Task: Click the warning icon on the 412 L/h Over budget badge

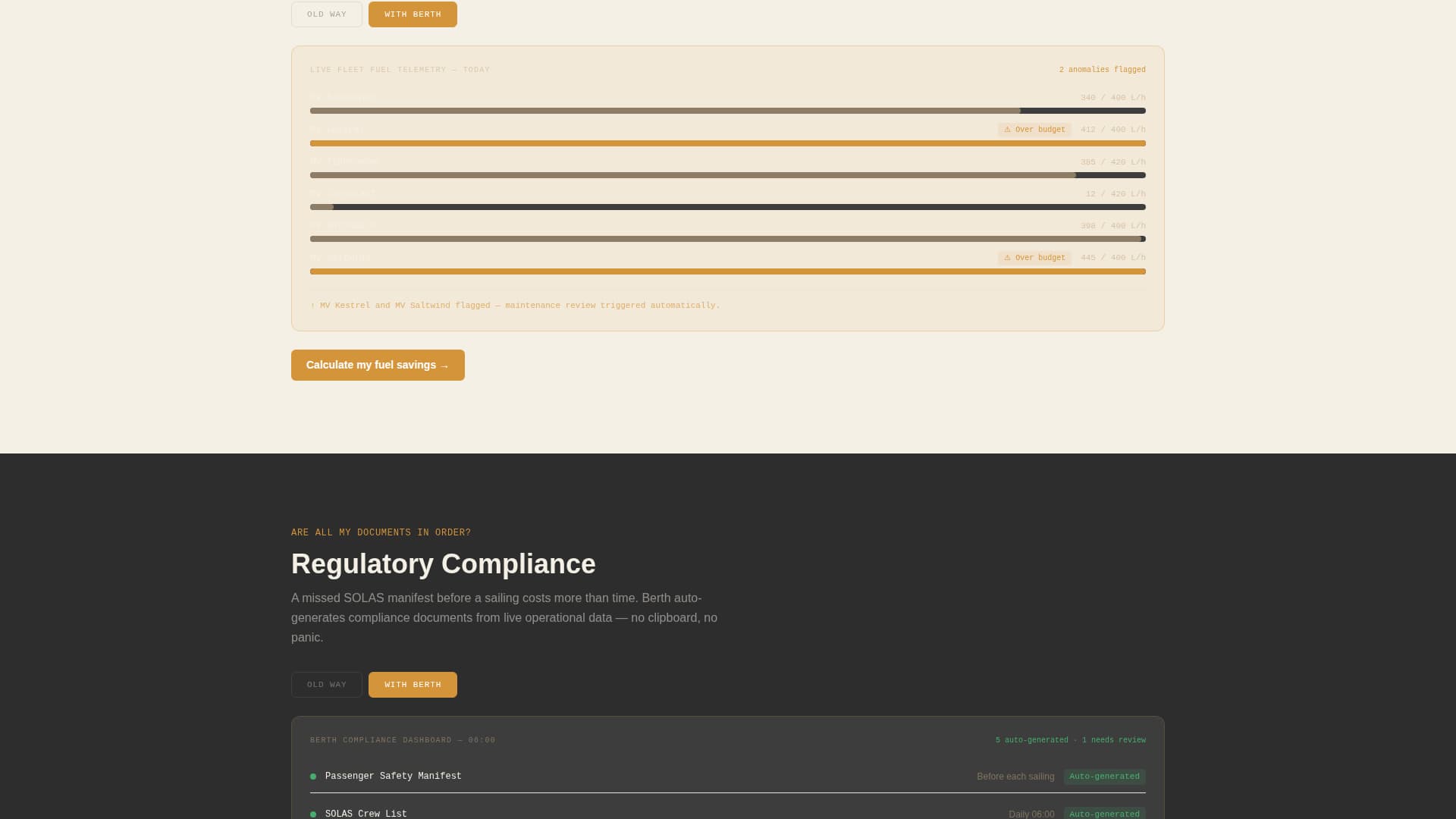Action: coord(1007,130)
